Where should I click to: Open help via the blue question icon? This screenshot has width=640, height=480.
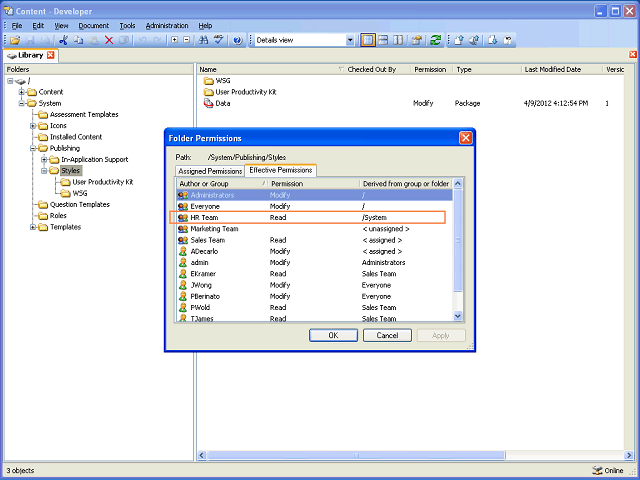238,40
